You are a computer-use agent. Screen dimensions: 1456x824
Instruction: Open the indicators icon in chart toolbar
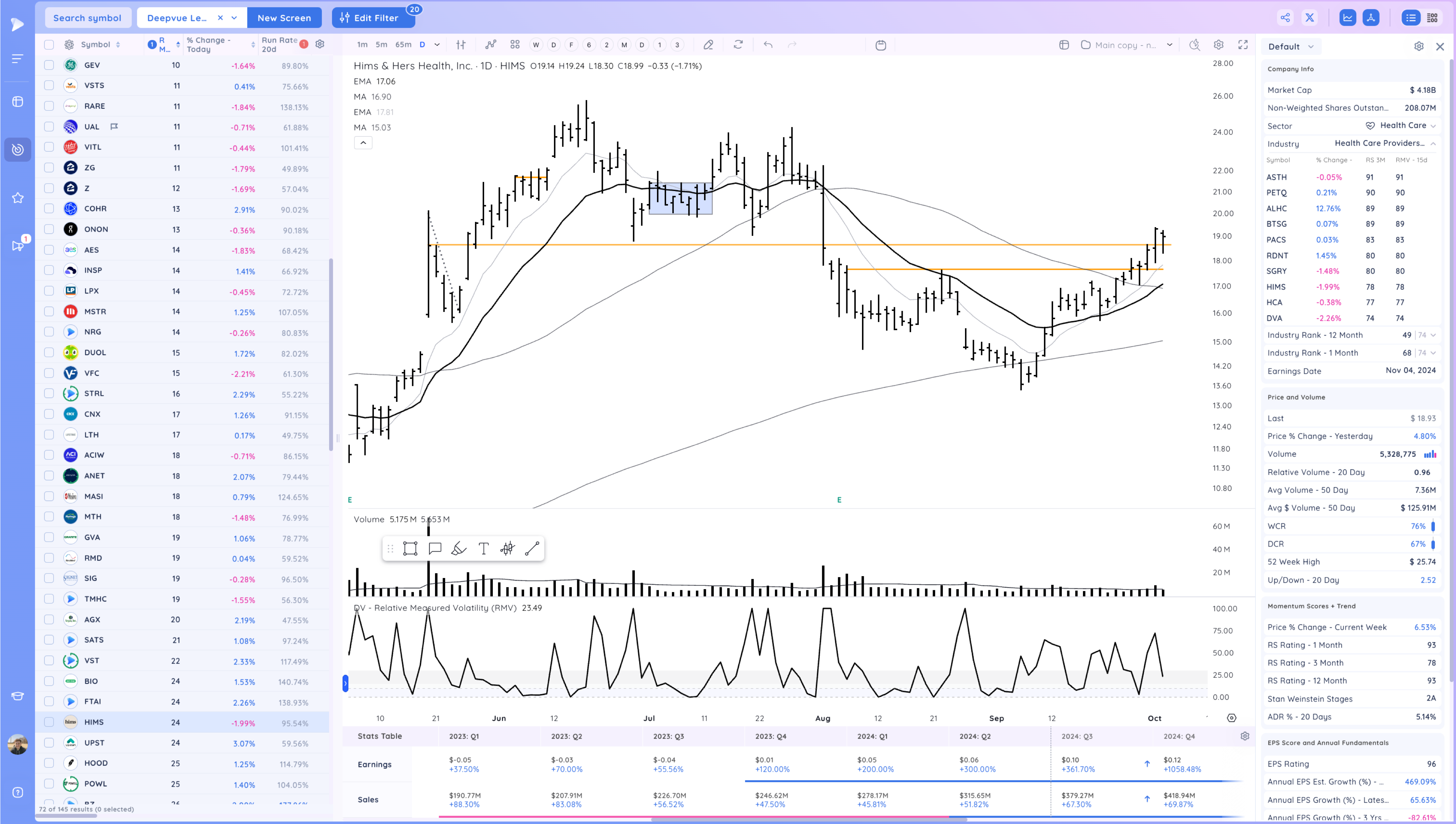[x=491, y=45]
